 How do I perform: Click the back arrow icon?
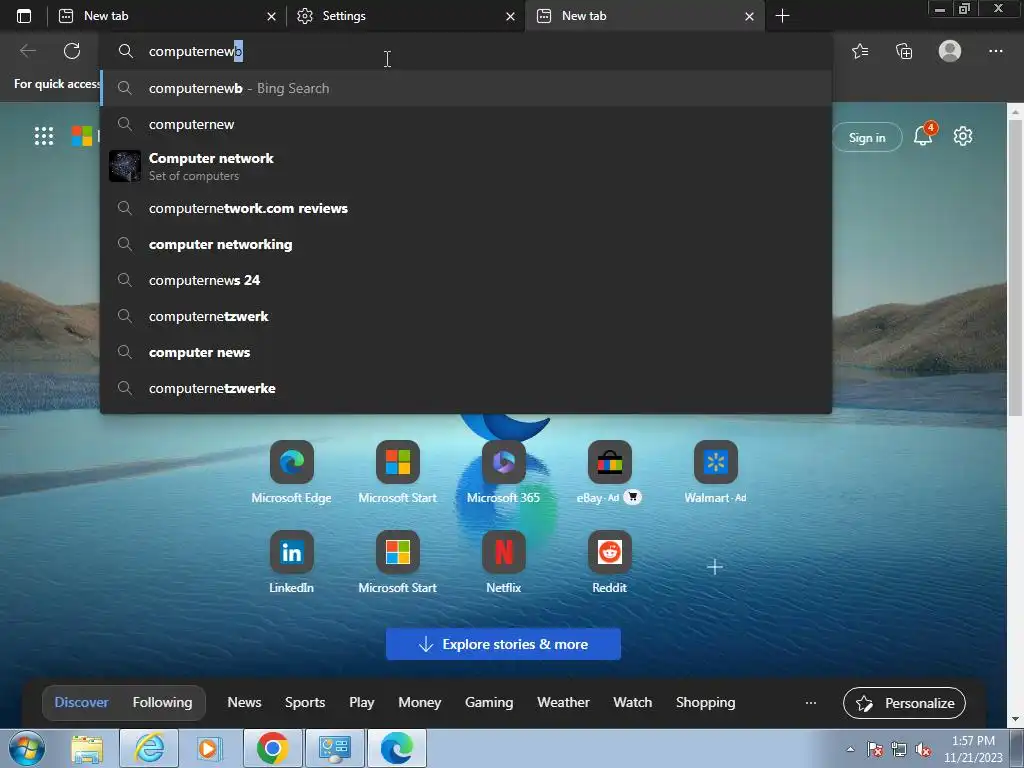click(27, 51)
